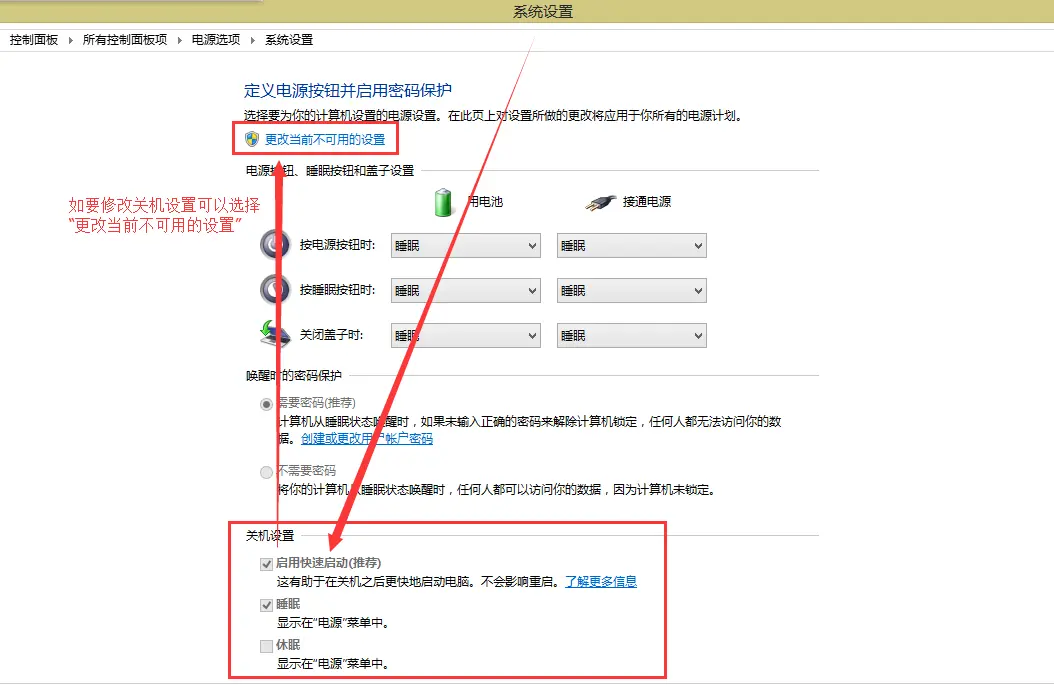The image size is (1054, 685).
Task: Click the sleep button icon beside 按睡眠按钮时
Action: tap(275, 289)
